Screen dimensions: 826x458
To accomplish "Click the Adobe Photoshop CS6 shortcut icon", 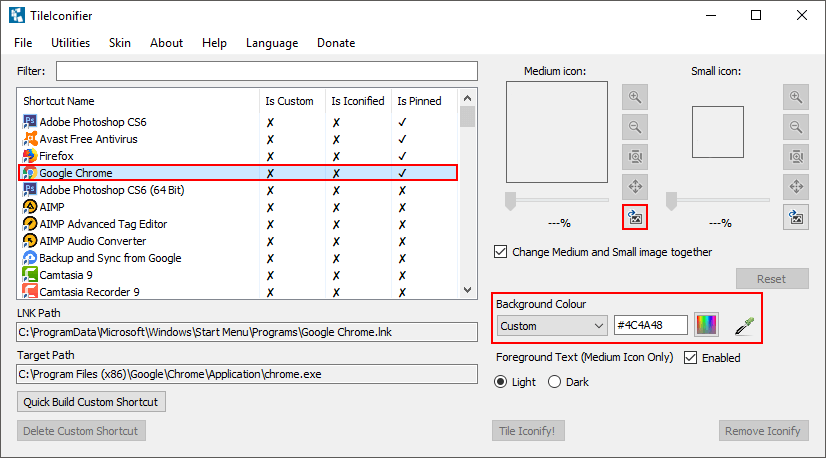I will click(x=30, y=122).
